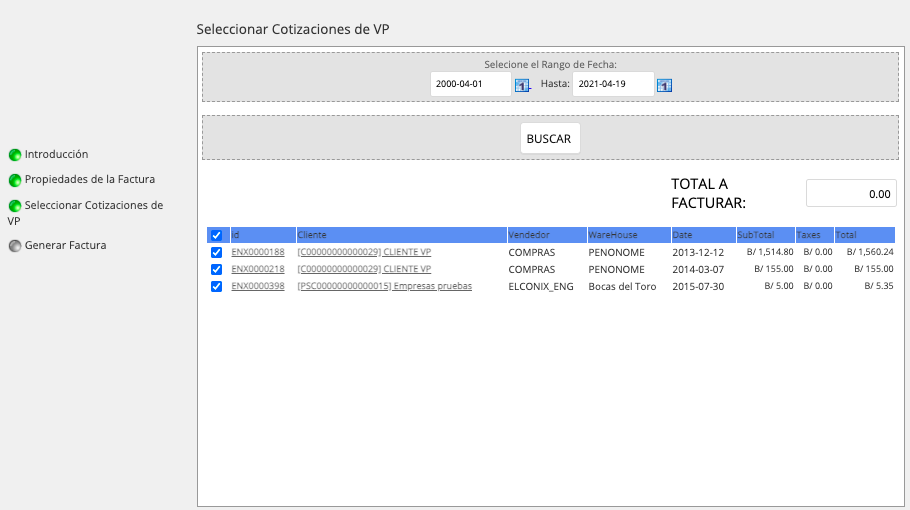This screenshot has height=510, width=910.
Task: Click the SubTotal column header
Action: click(765, 235)
